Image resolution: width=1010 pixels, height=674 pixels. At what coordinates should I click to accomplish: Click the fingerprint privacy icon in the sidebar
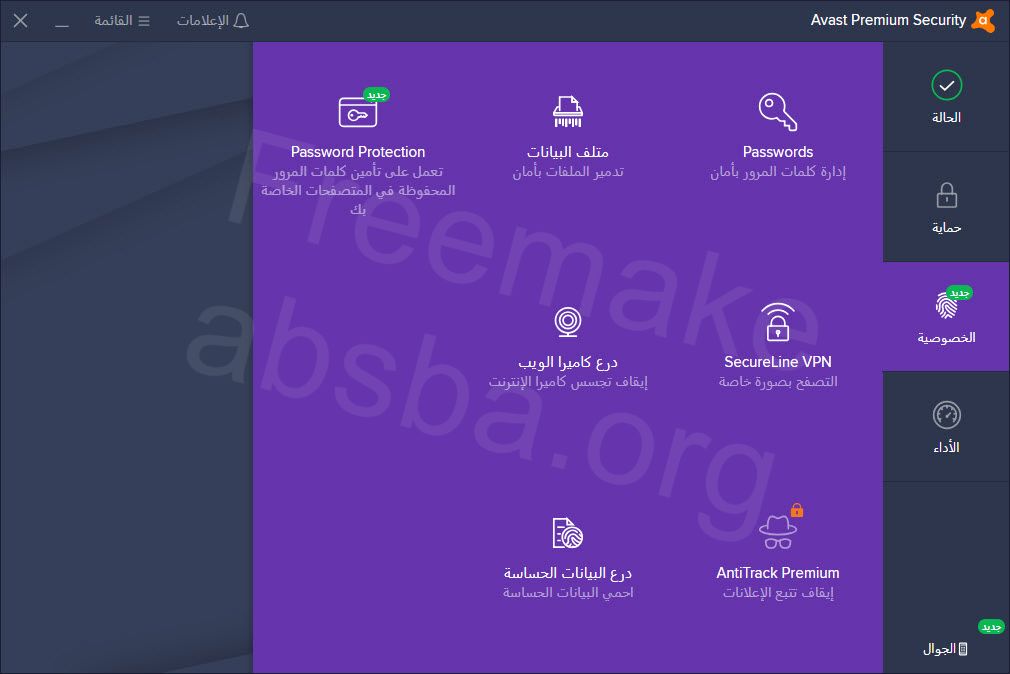pos(946,305)
